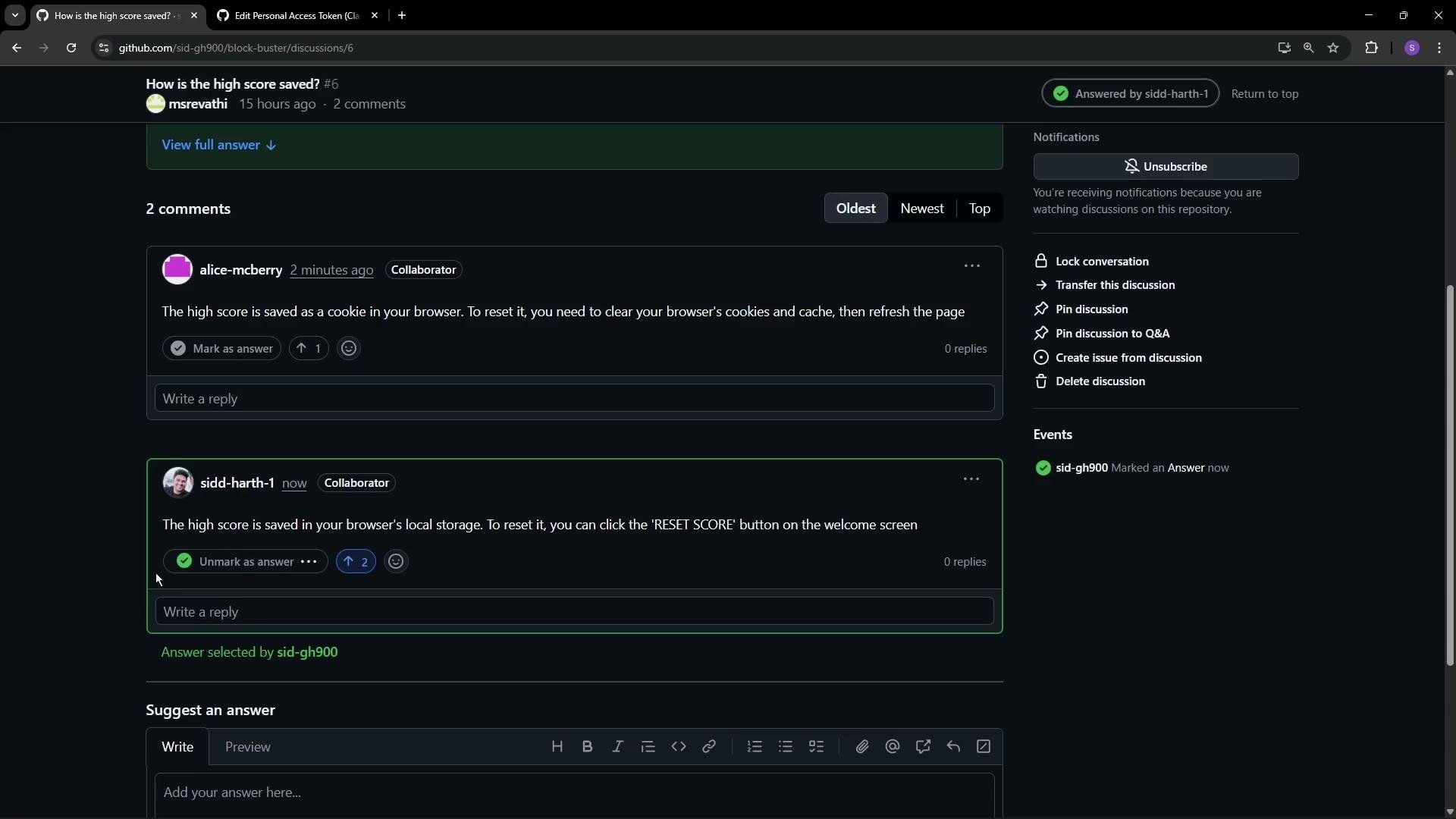This screenshot has height=819, width=1456.
Task: Open Chrome zoom control icon
Action: [x=1309, y=48]
